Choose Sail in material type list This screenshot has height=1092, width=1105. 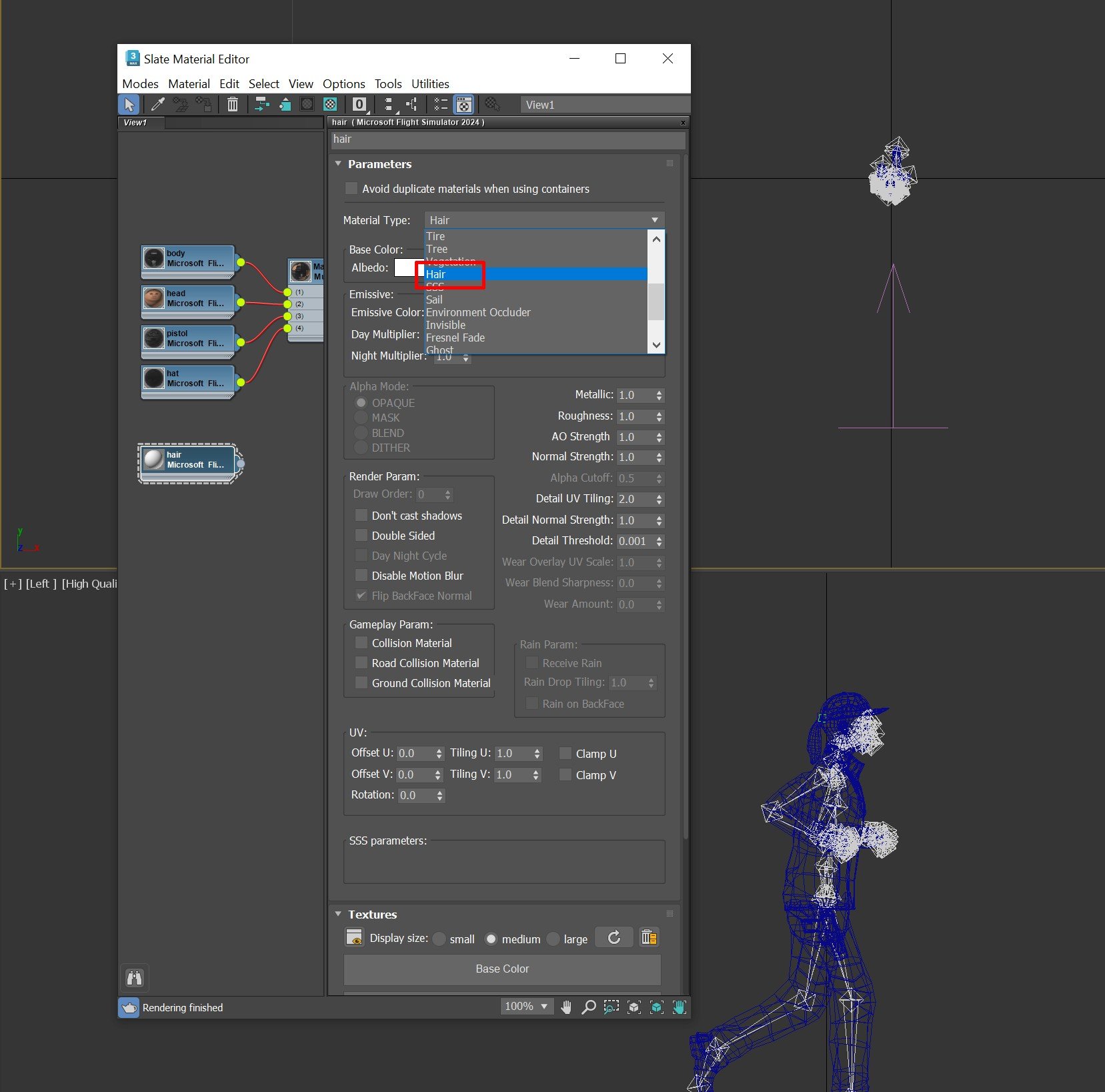(x=536, y=300)
